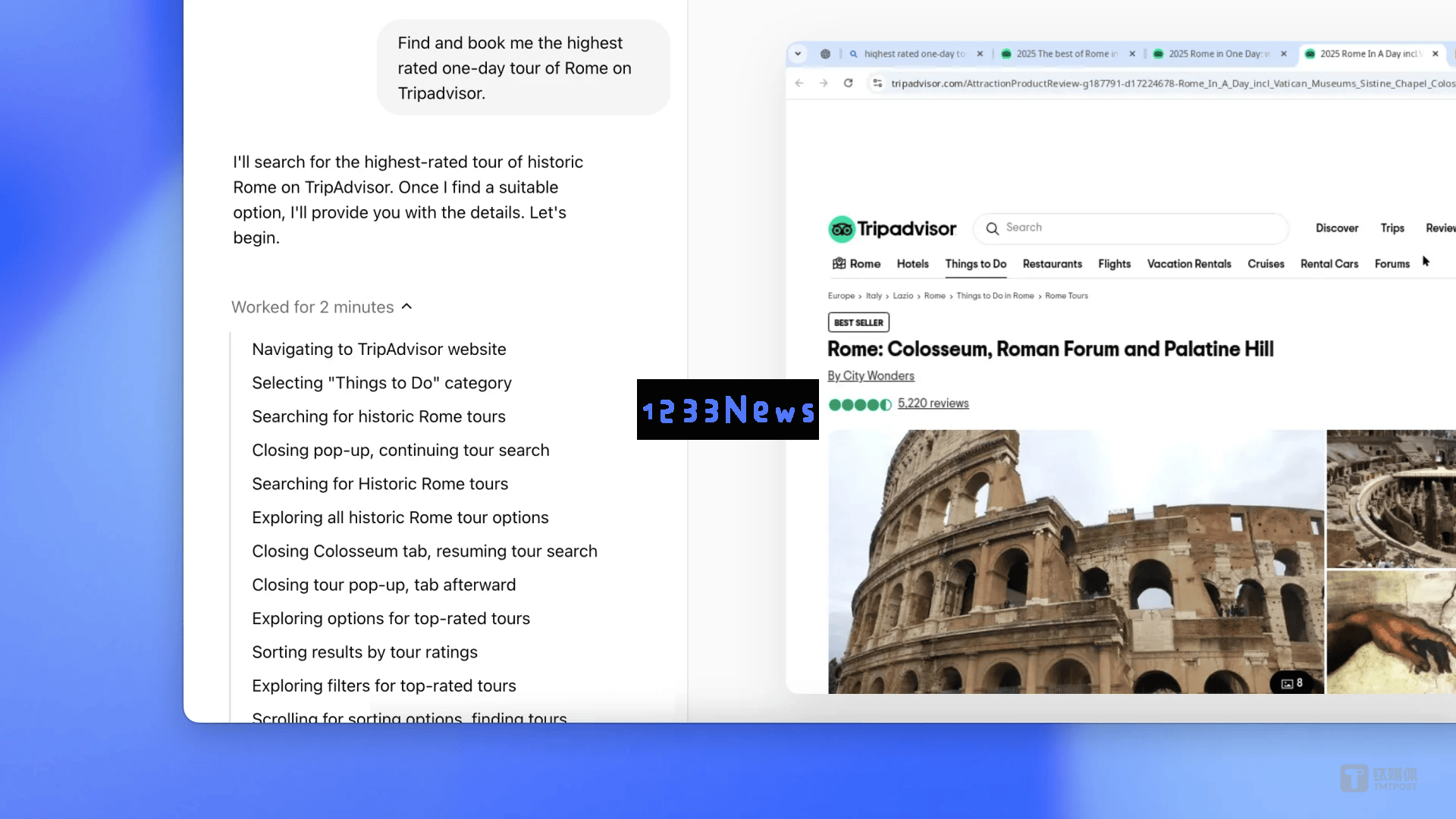This screenshot has height=819, width=1456.
Task: Close the '2025 Rome In A Day incl' tab
Action: (x=1436, y=54)
